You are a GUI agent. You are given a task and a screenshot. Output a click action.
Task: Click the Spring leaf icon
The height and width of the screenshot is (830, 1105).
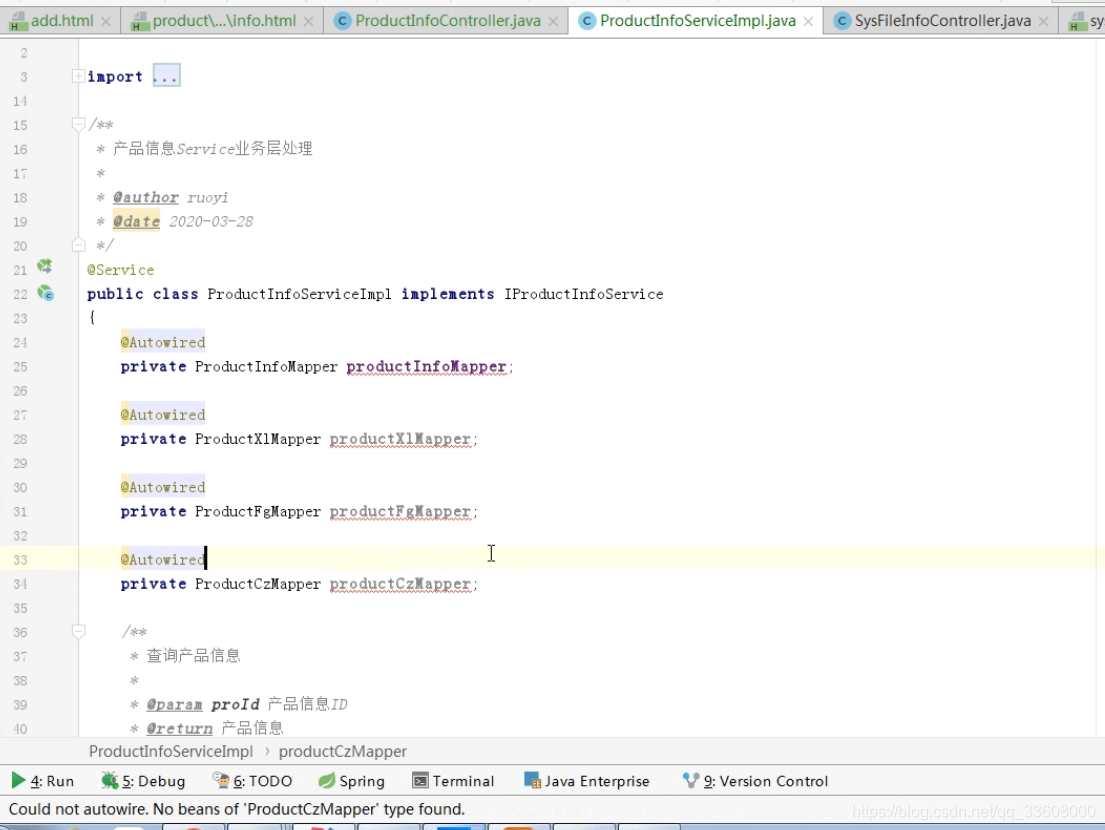327,781
